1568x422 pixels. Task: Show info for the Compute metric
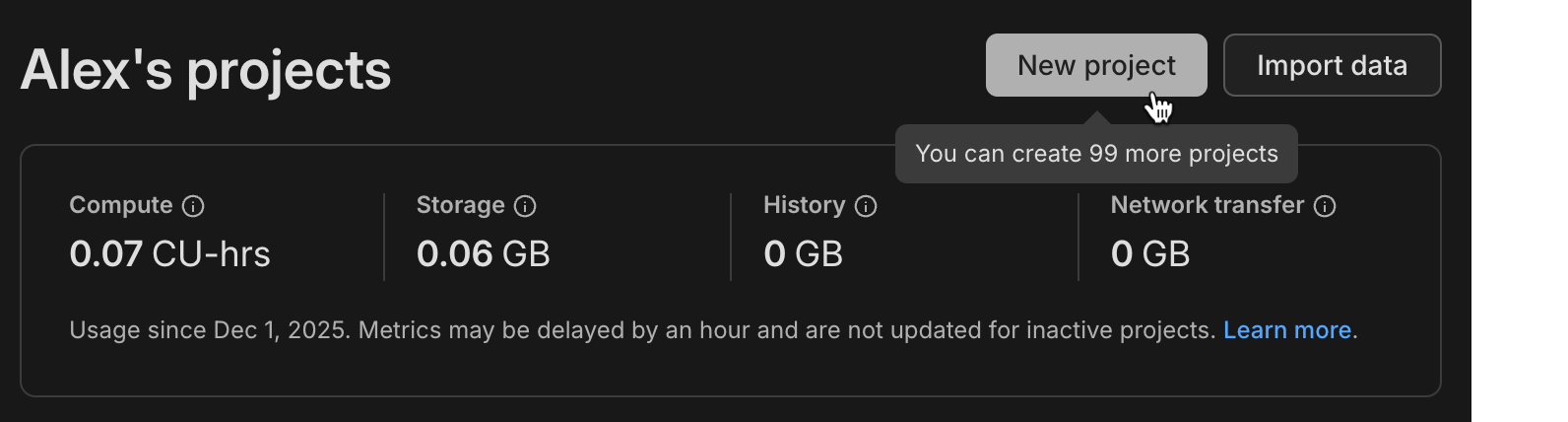pyautogui.click(x=194, y=206)
